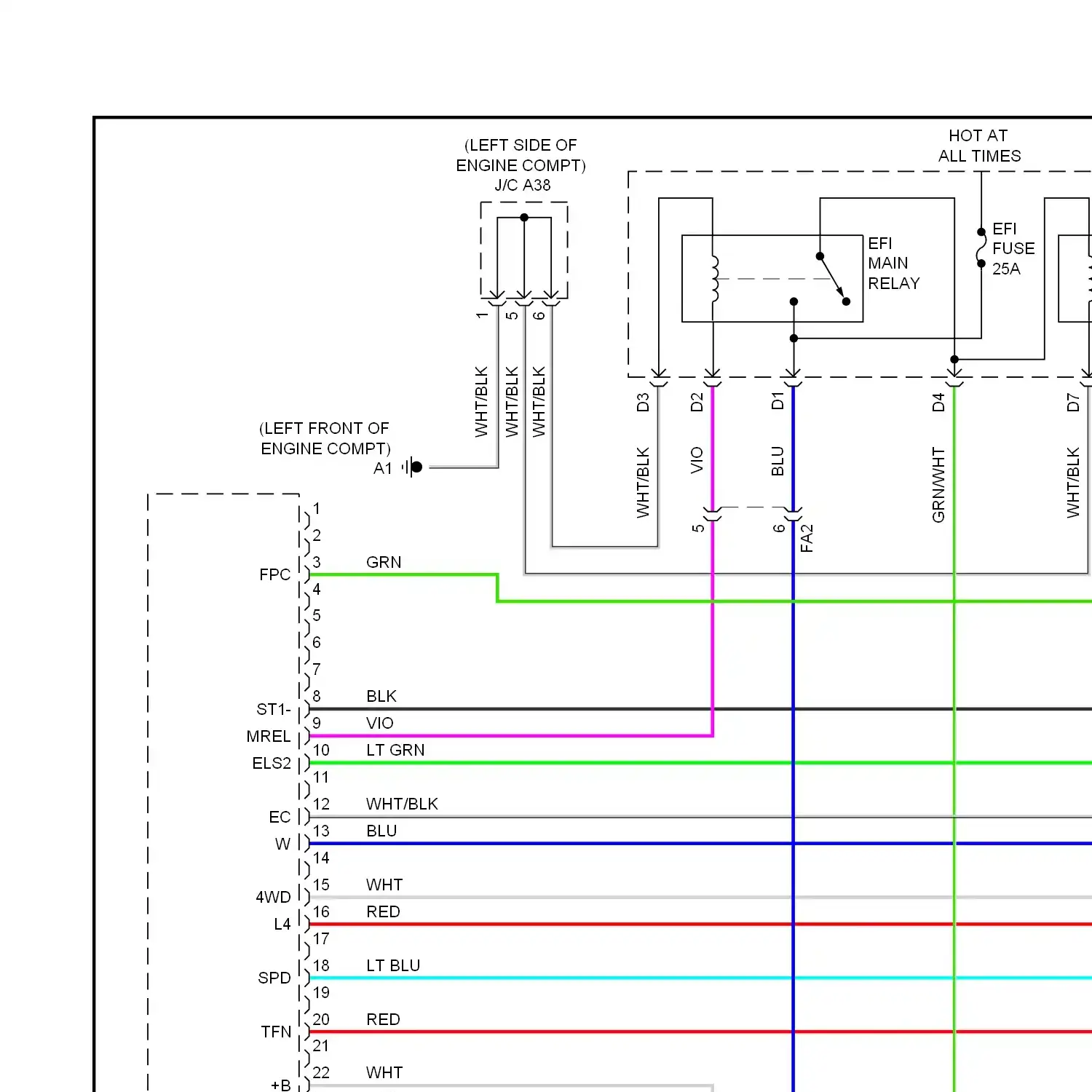The image size is (1092, 1092).
Task: Click connector terminal label "D4"
Action: pyautogui.click(x=938, y=403)
